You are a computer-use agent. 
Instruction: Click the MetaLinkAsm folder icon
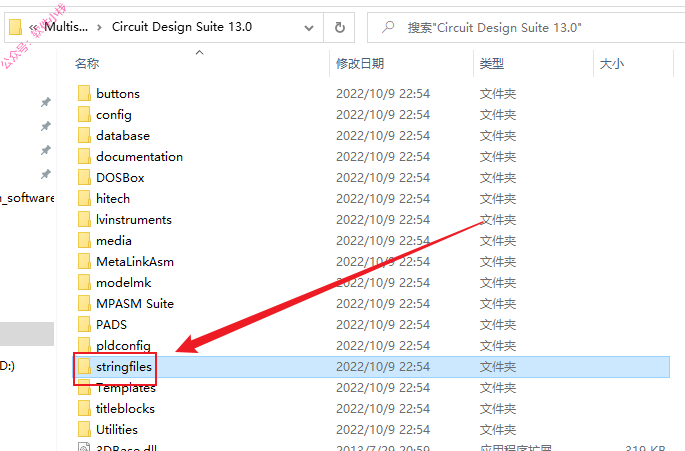[84, 261]
